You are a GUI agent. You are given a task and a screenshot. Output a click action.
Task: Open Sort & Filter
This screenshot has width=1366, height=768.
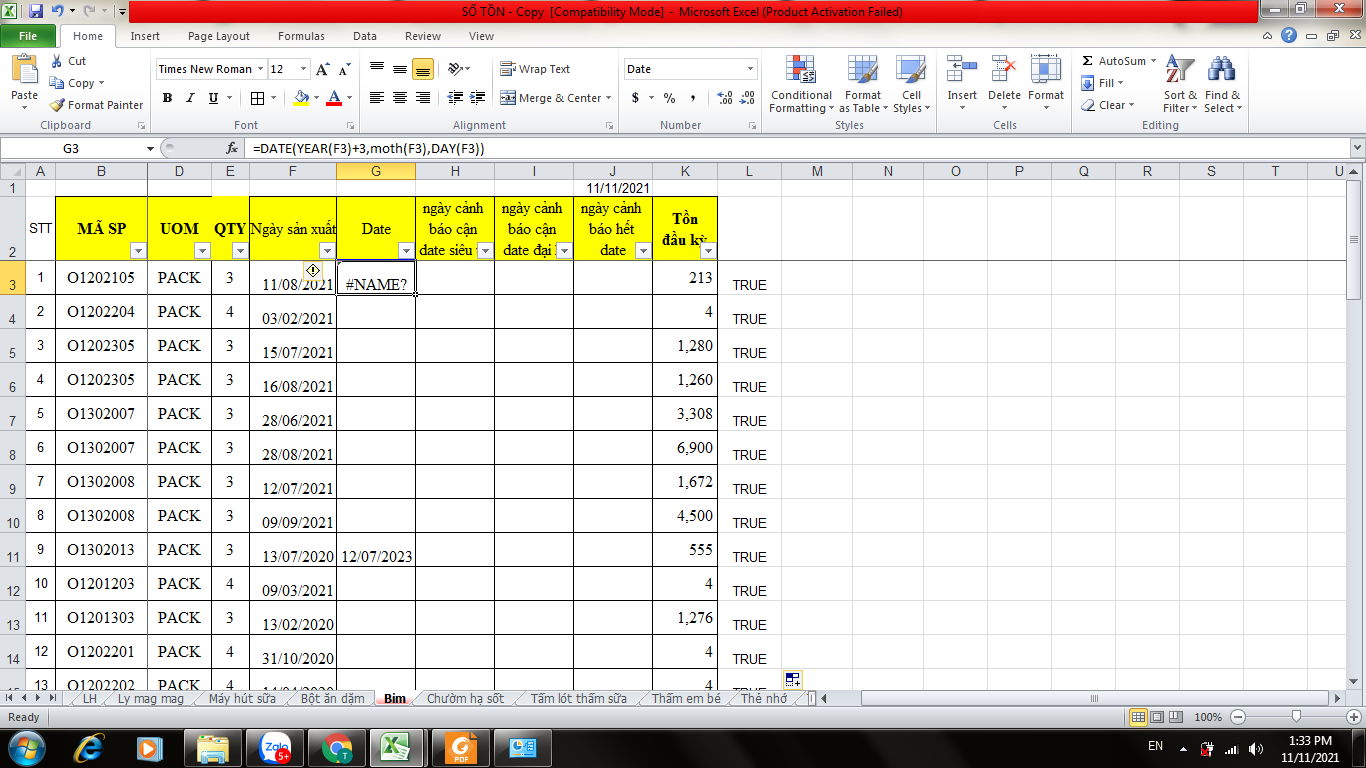click(x=1180, y=84)
